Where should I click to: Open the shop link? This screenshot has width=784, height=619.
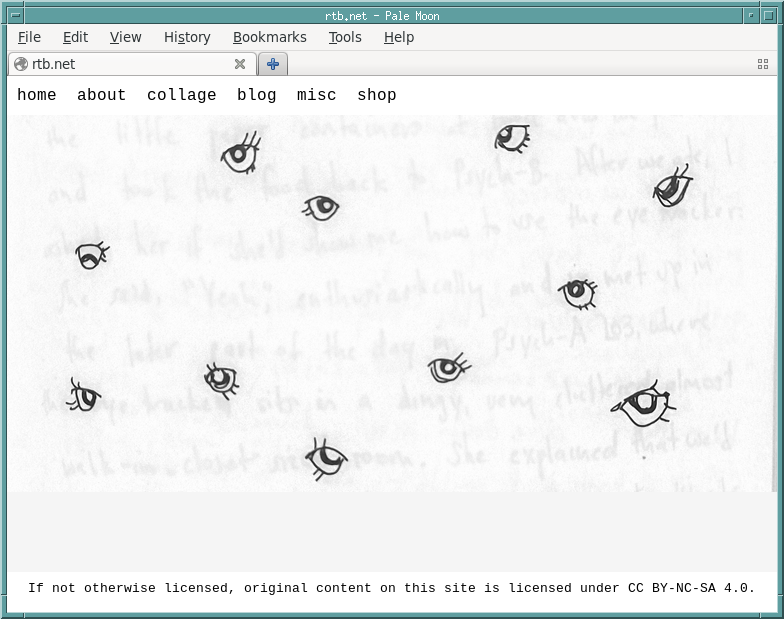coord(377,95)
